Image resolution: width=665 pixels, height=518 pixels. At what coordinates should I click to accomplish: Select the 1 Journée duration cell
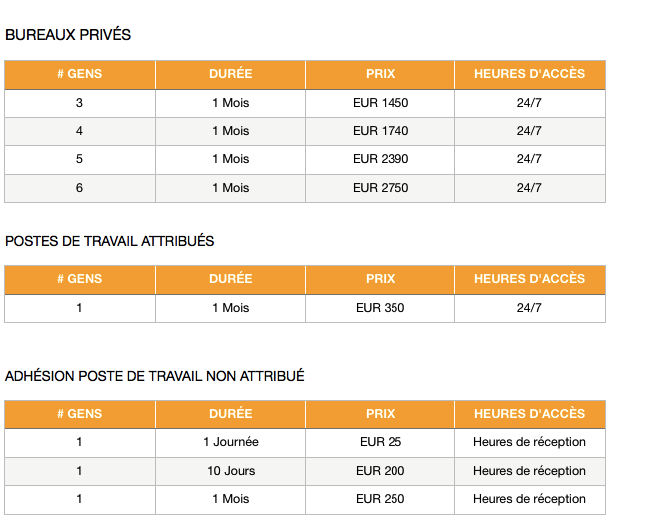pos(230,442)
